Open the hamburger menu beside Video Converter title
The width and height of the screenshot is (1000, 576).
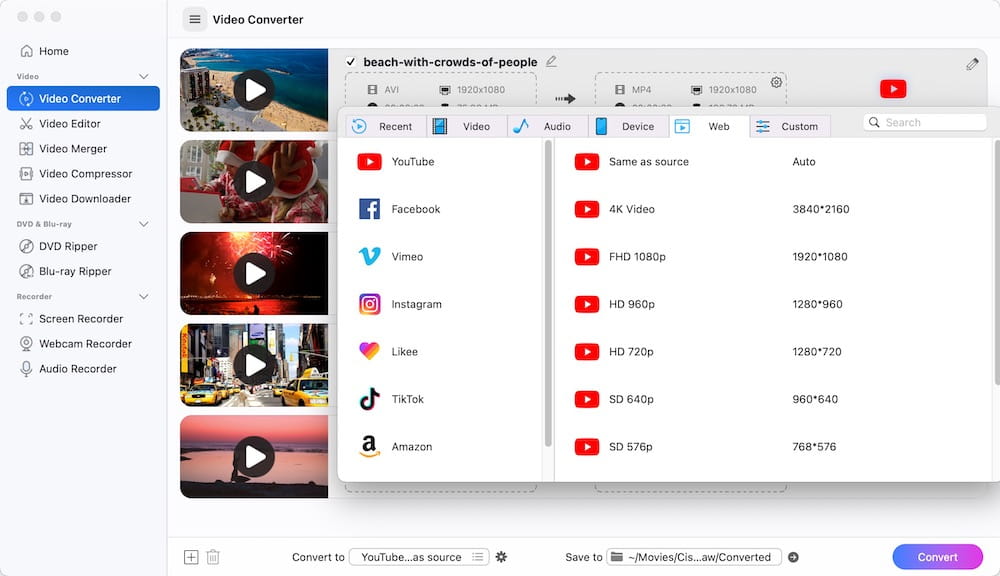pos(195,19)
